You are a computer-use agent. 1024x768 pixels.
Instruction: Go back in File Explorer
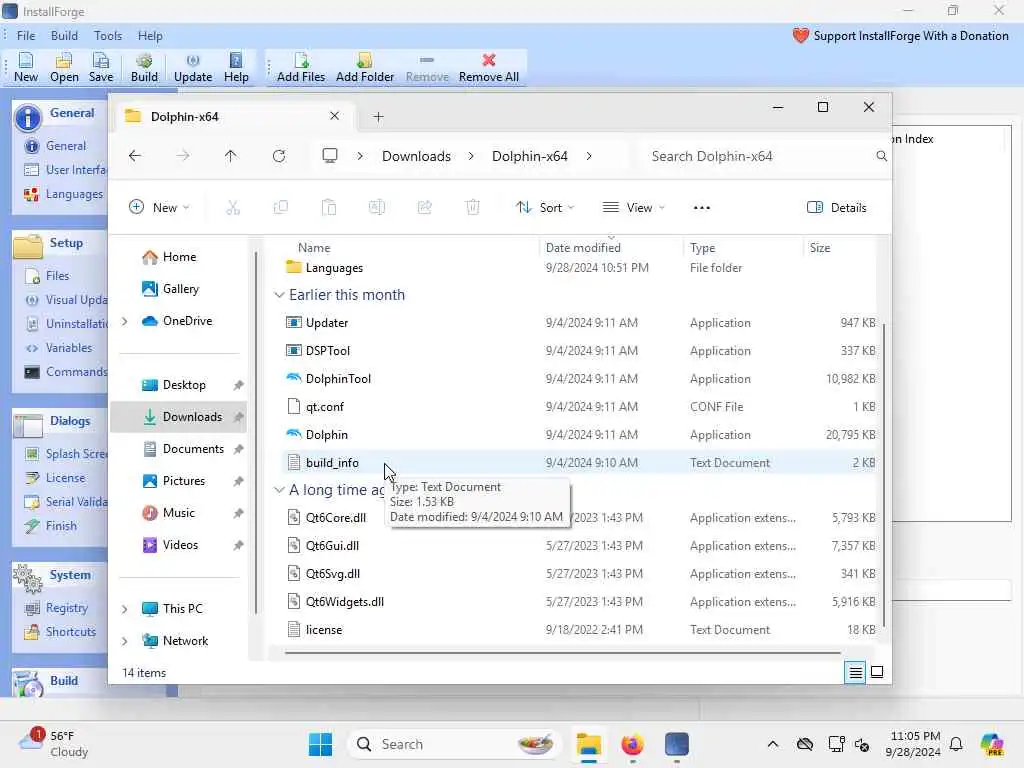coord(135,156)
